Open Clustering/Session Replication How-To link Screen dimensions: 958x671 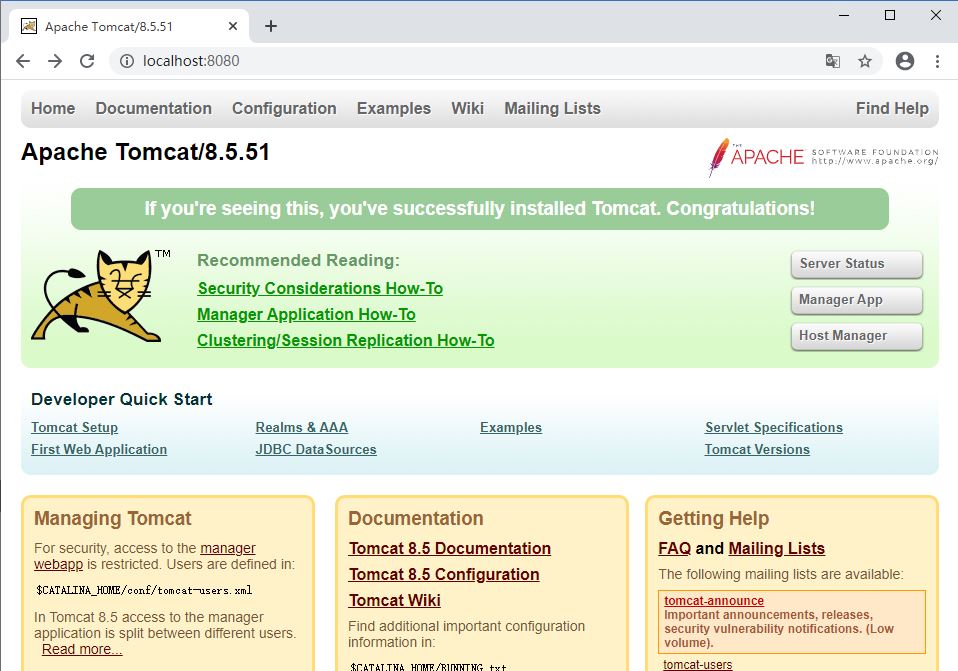click(x=346, y=340)
